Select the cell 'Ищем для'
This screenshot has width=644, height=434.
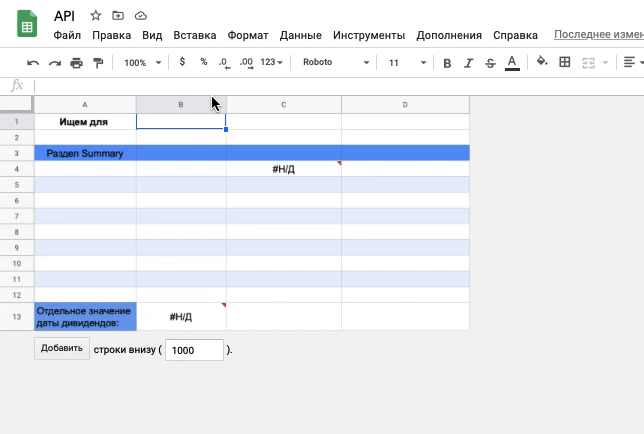click(85, 122)
